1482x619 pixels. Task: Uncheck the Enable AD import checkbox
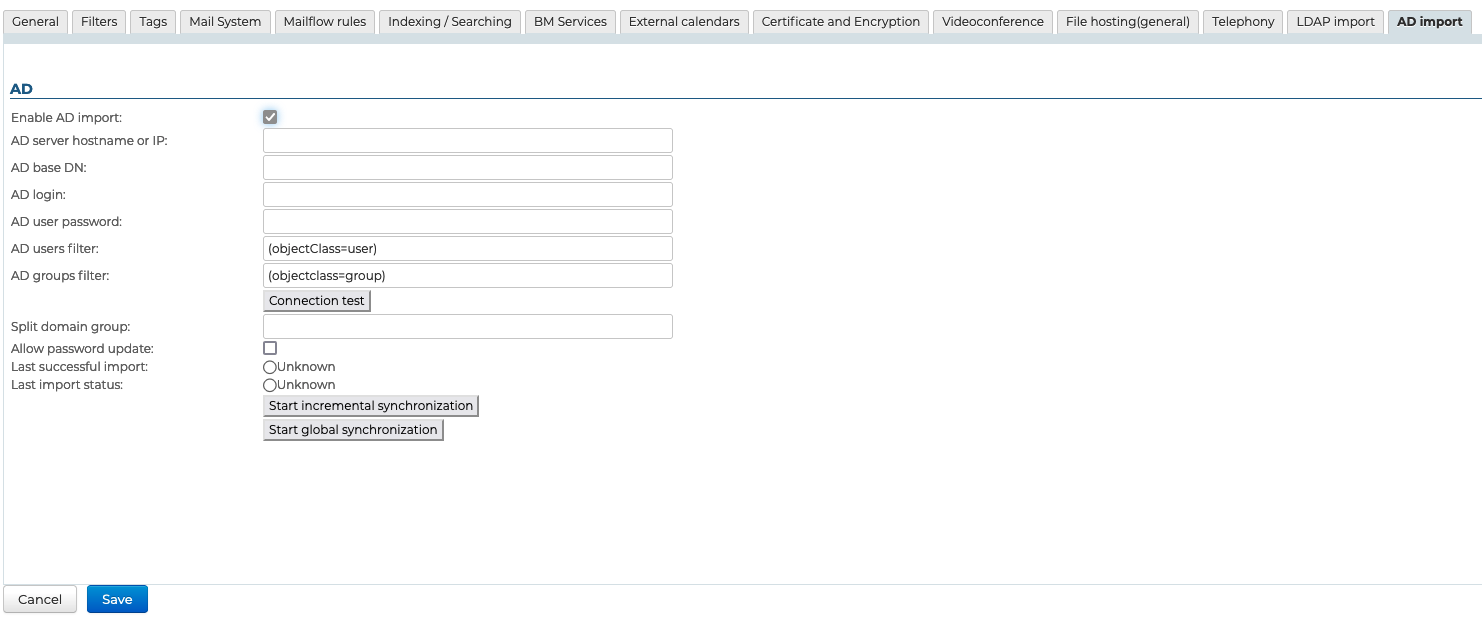click(x=270, y=117)
